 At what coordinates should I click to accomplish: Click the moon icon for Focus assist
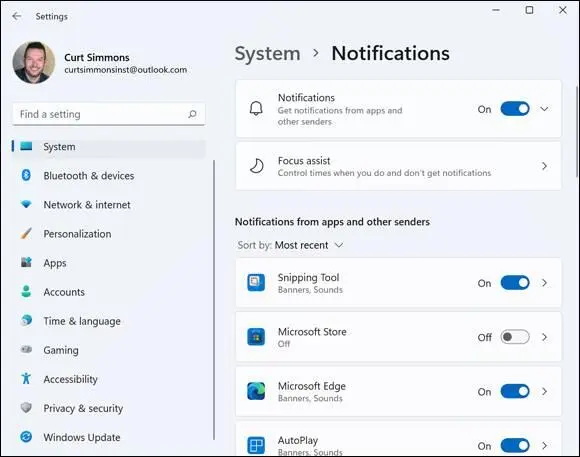pyautogui.click(x=256, y=166)
